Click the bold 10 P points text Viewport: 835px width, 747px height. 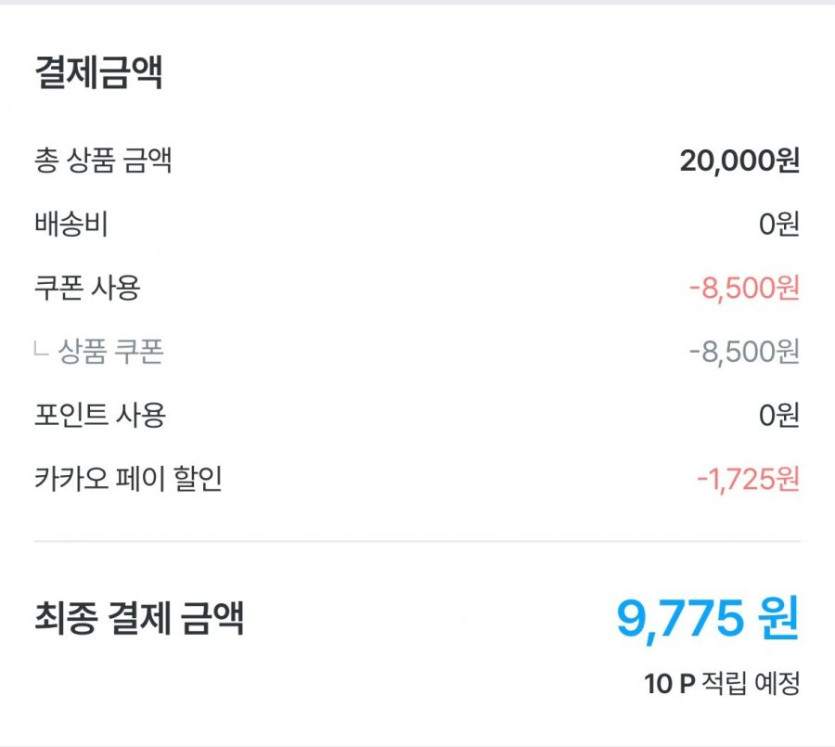click(x=669, y=684)
